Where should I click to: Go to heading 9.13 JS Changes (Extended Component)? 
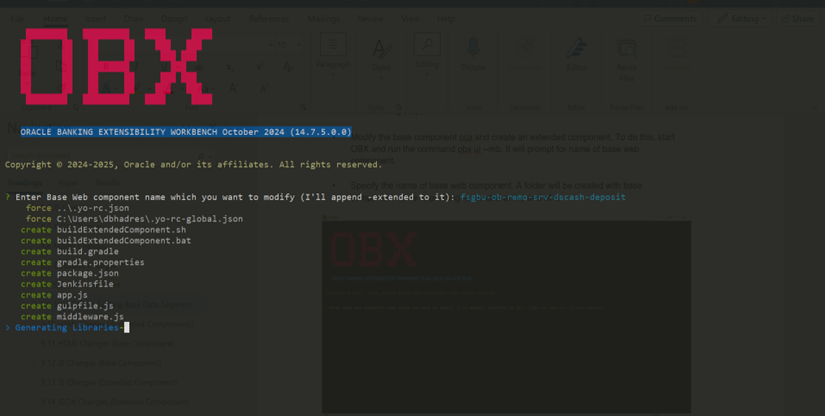109,382
